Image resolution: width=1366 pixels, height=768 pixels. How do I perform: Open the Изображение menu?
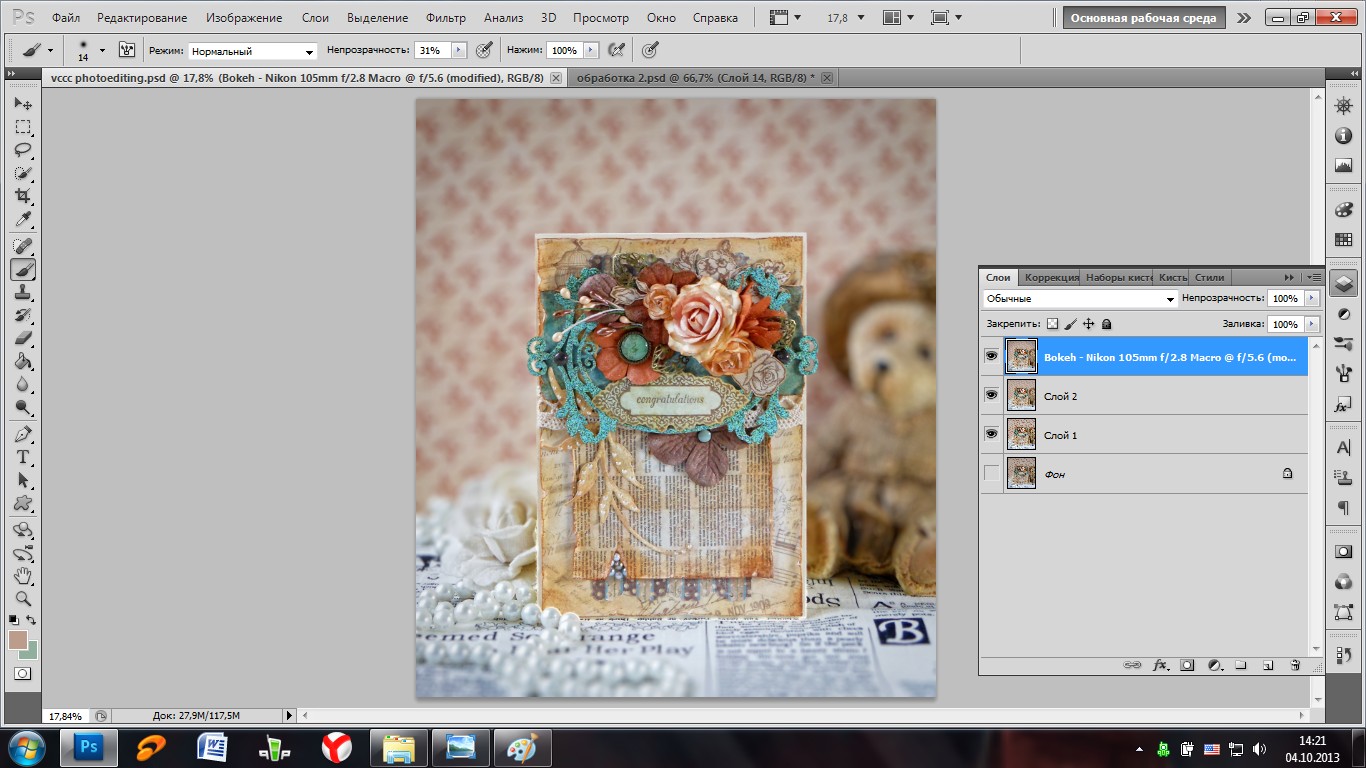point(244,18)
